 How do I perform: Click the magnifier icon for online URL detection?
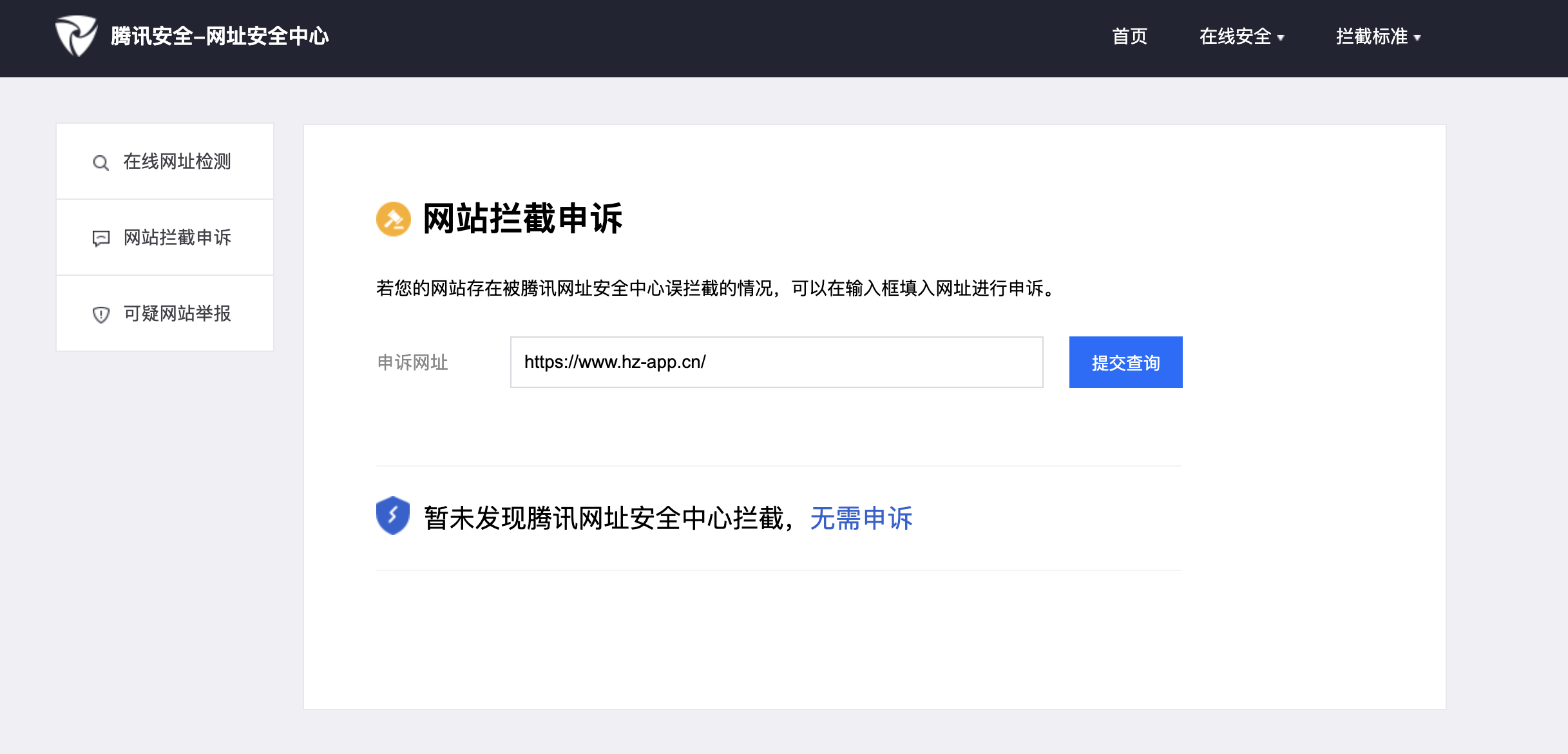[100, 162]
